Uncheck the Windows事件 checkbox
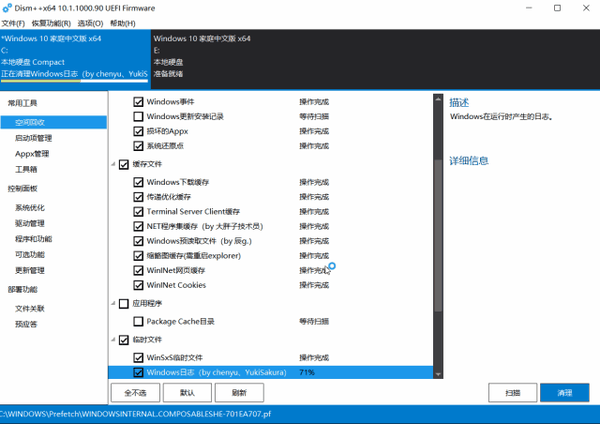 138,102
